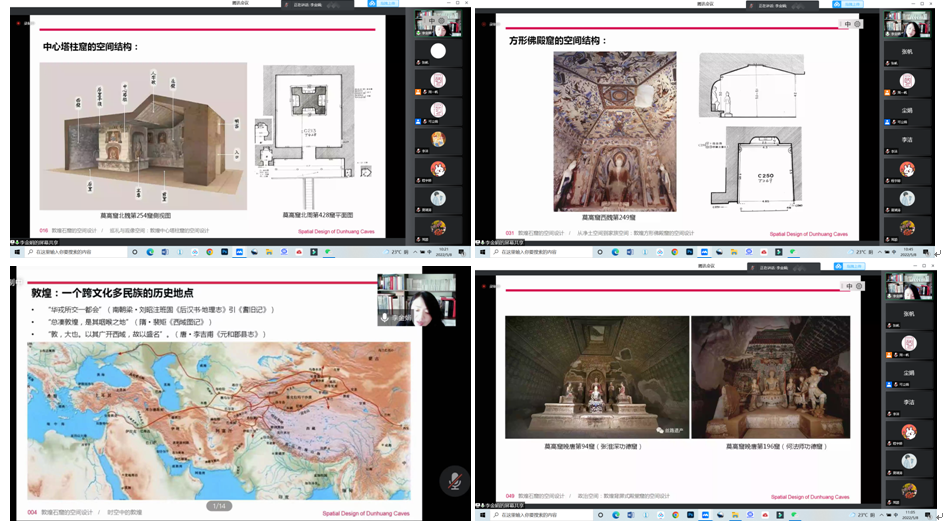
Task: Click cloud icon in 中心塔柱窟 window title bar
Action: pos(372,4)
